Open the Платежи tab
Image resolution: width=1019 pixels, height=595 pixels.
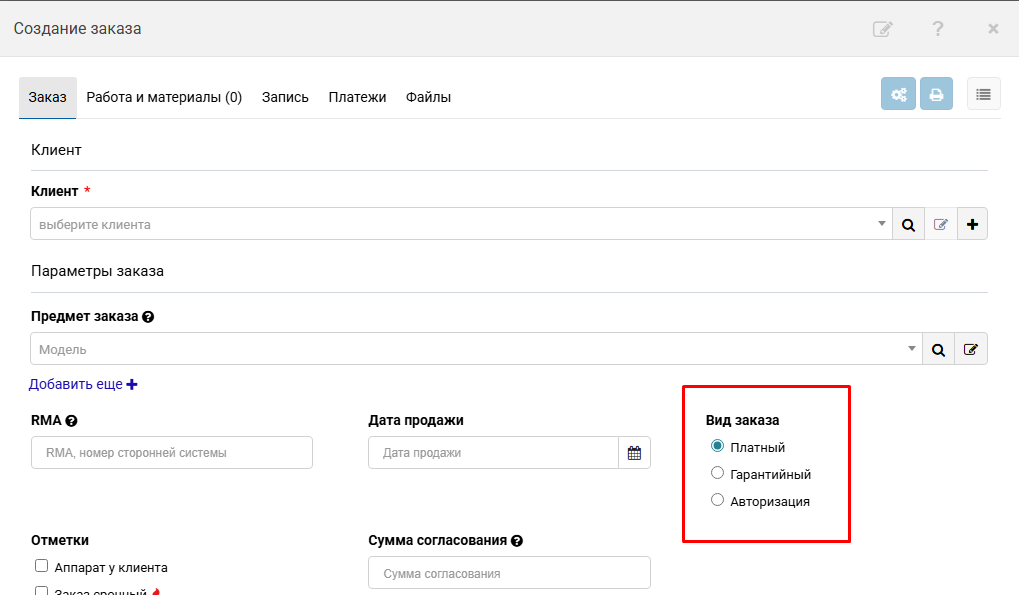[357, 97]
